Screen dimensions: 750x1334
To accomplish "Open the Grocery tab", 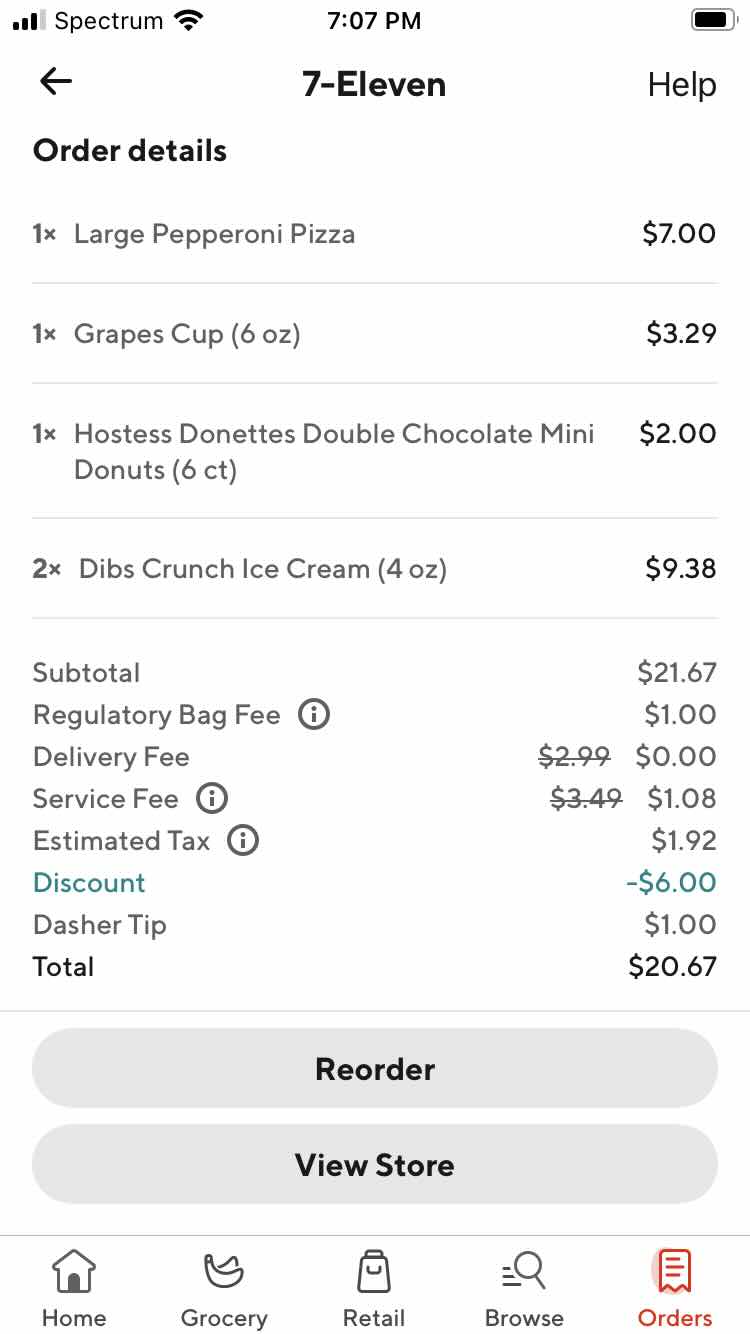I will (224, 1289).
